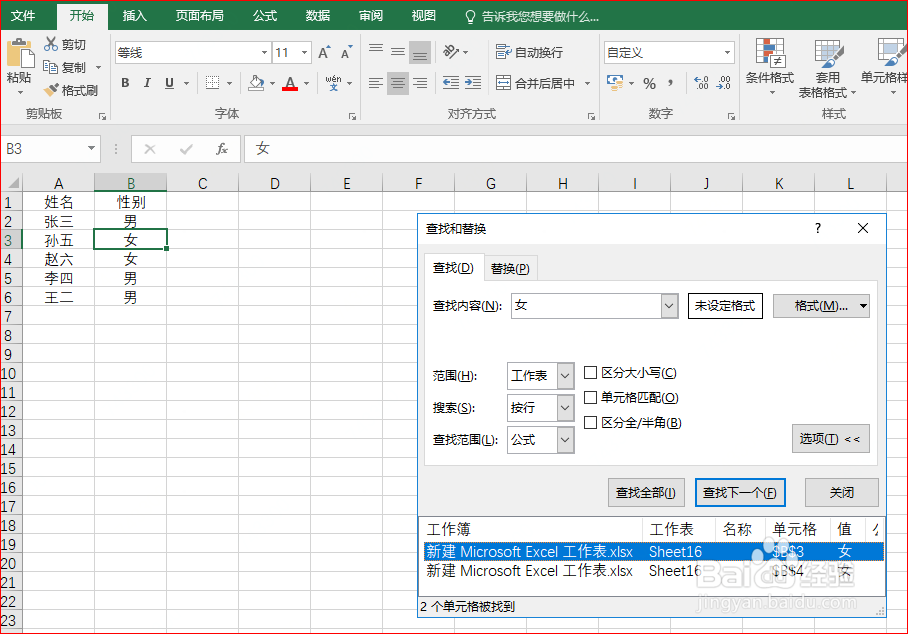Switch to the 替换 tab
This screenshot has height=634, width=908.
tap(510, 268)
